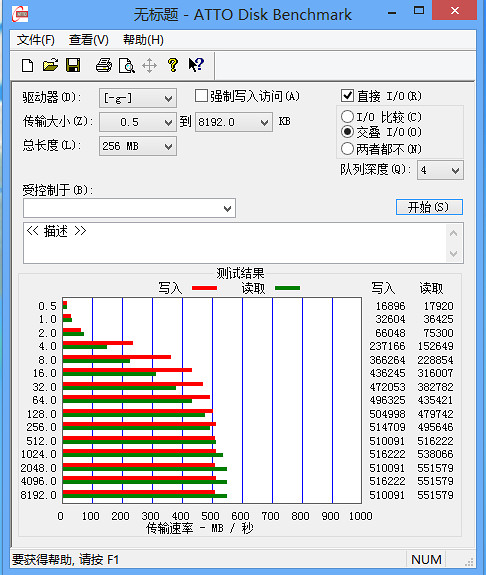The width and height of the screenshot is (486, 575).
Task: Open the 文件(F) menu
Action: point(36,40)
